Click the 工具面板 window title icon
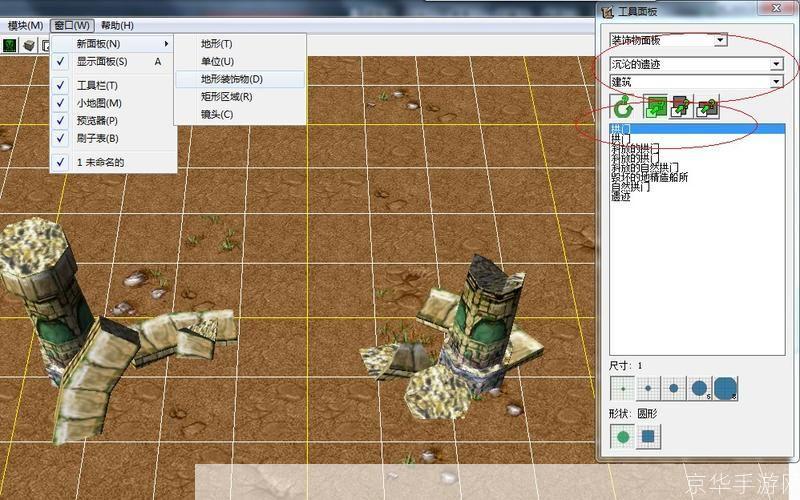 (x=607, y=11)
